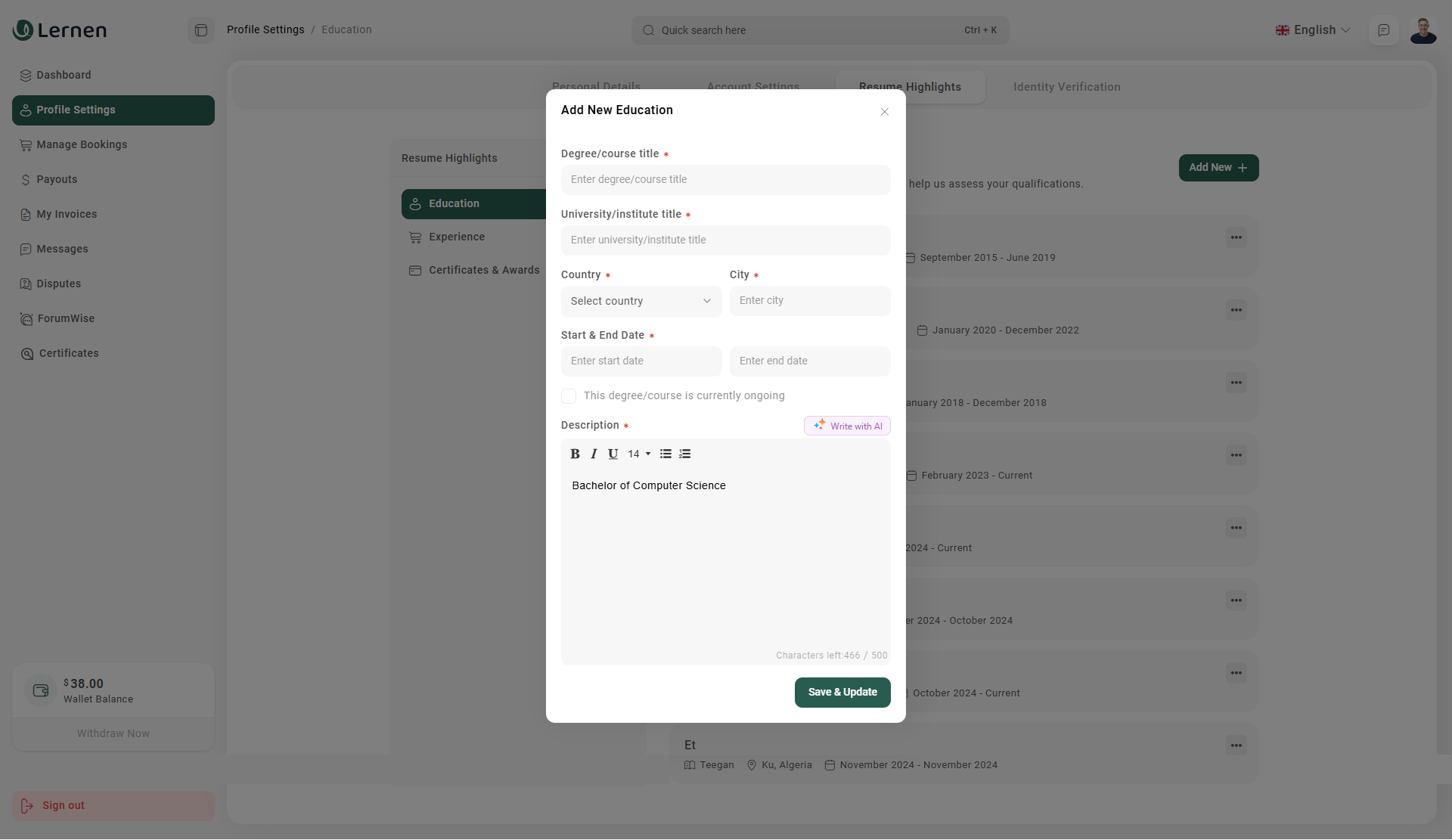The width and height of the screenshot is (1452, 840).
Task: Click Sign out in the sidebar
Action: [64, 805]
